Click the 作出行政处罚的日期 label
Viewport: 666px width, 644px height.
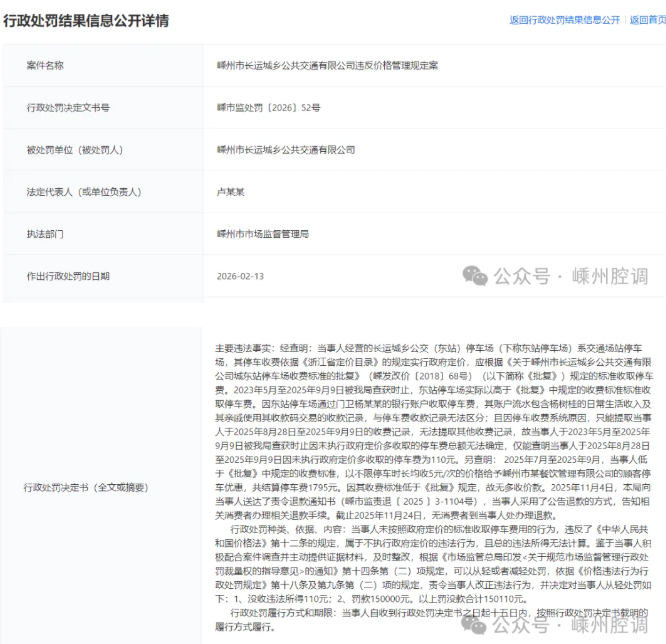pyautogui.click(x=68, y=275)
